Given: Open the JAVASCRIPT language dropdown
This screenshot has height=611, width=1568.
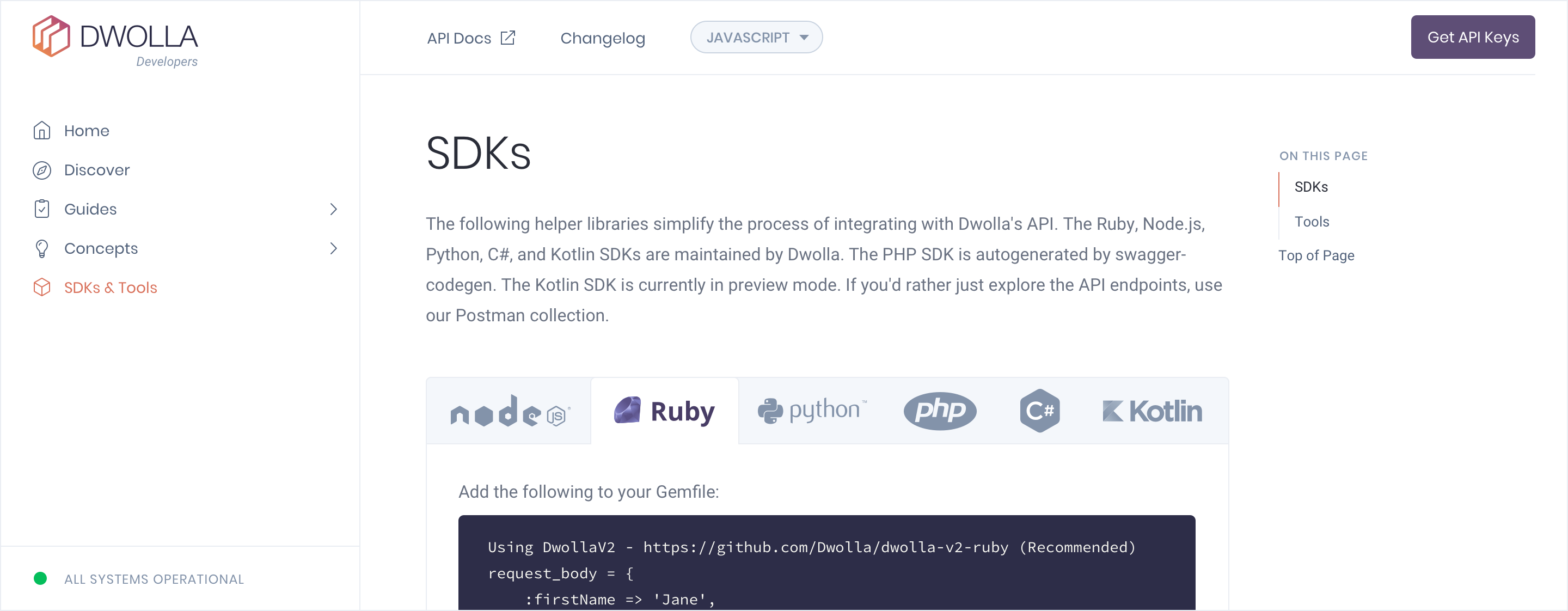Looking at the screenshot, I should coord(756,37).
